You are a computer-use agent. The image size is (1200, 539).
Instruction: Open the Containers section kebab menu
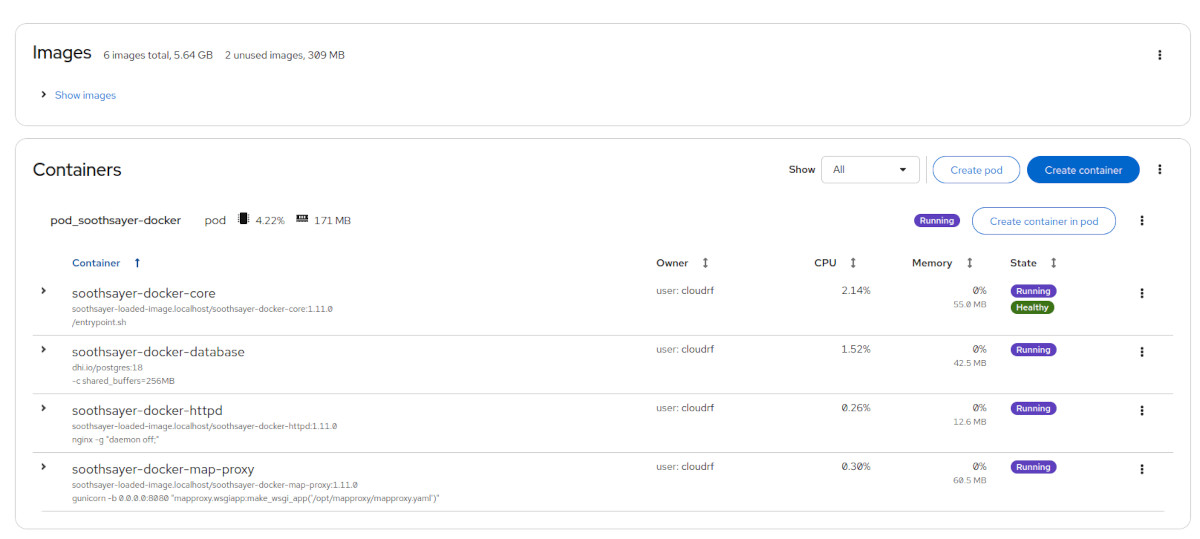[x=1159, y=170]
